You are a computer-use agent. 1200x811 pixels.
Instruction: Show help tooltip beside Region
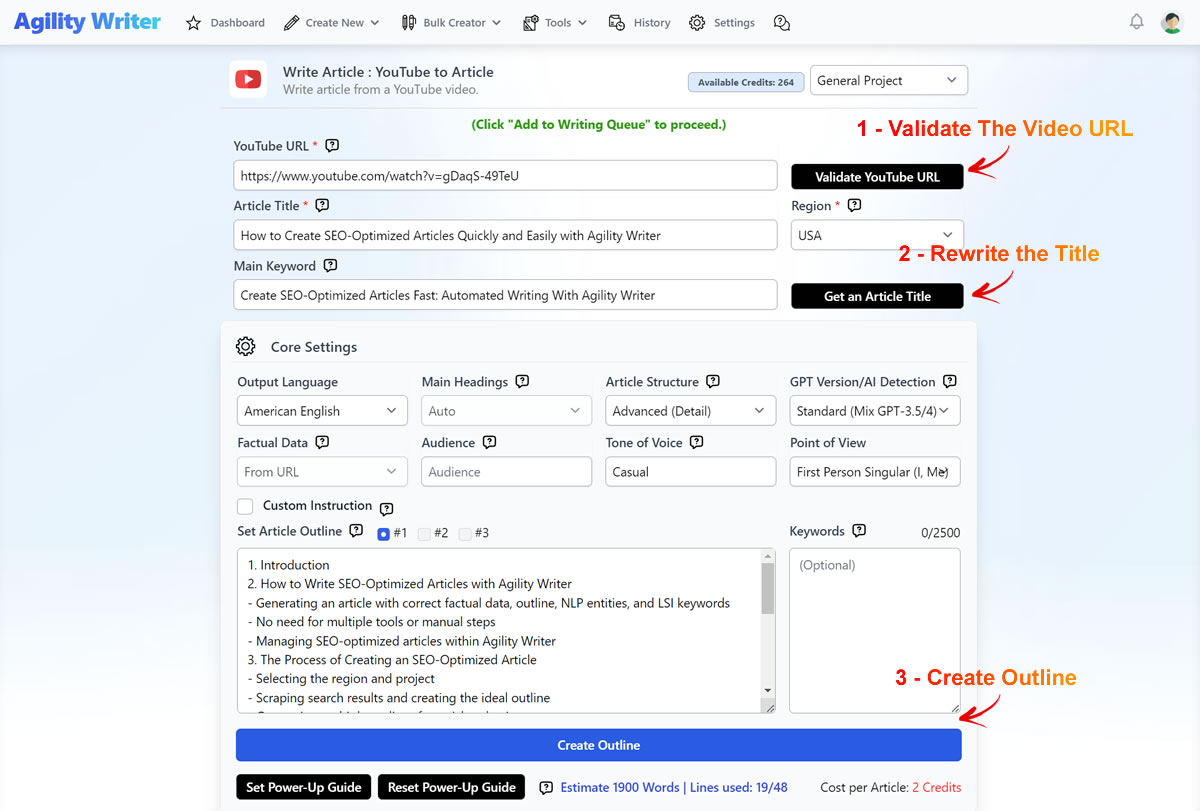point(854,205)
